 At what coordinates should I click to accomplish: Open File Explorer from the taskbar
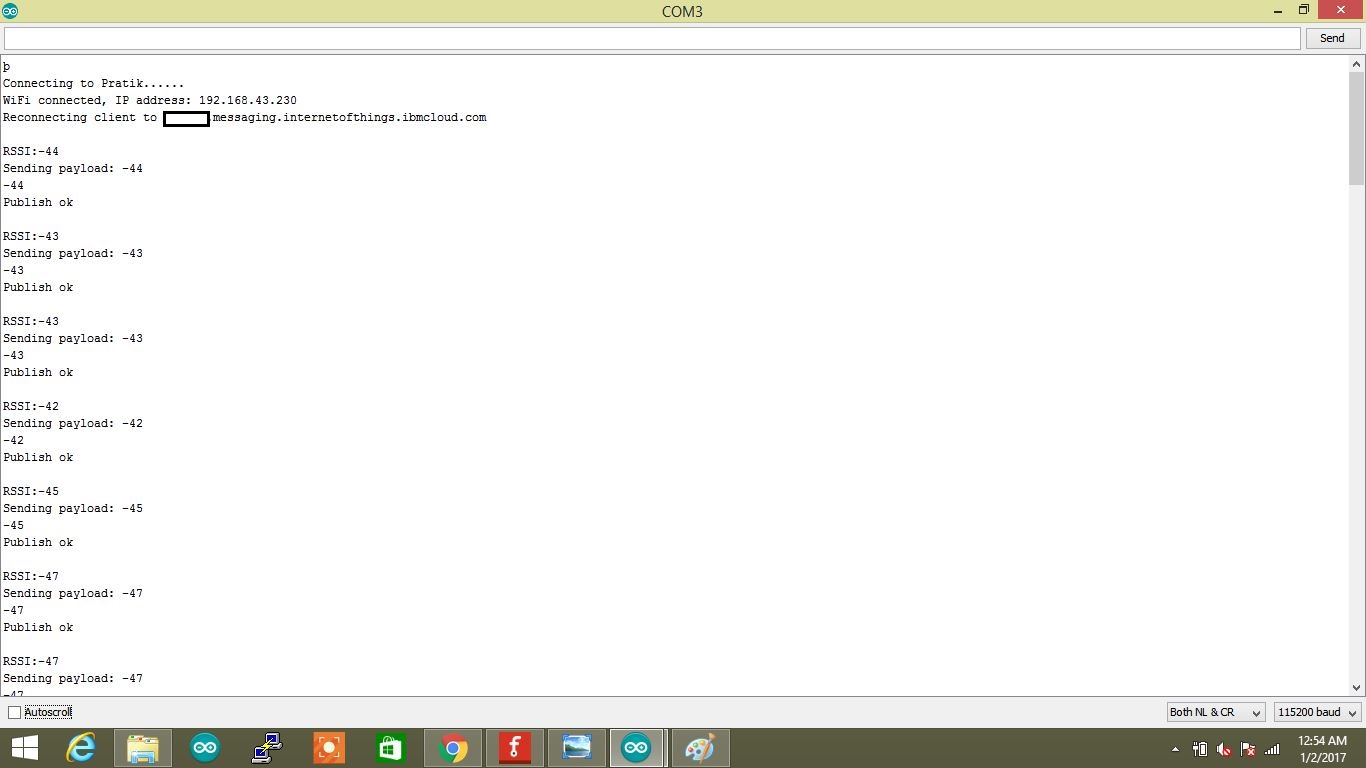pyautogui.click(x=143, y=748)
